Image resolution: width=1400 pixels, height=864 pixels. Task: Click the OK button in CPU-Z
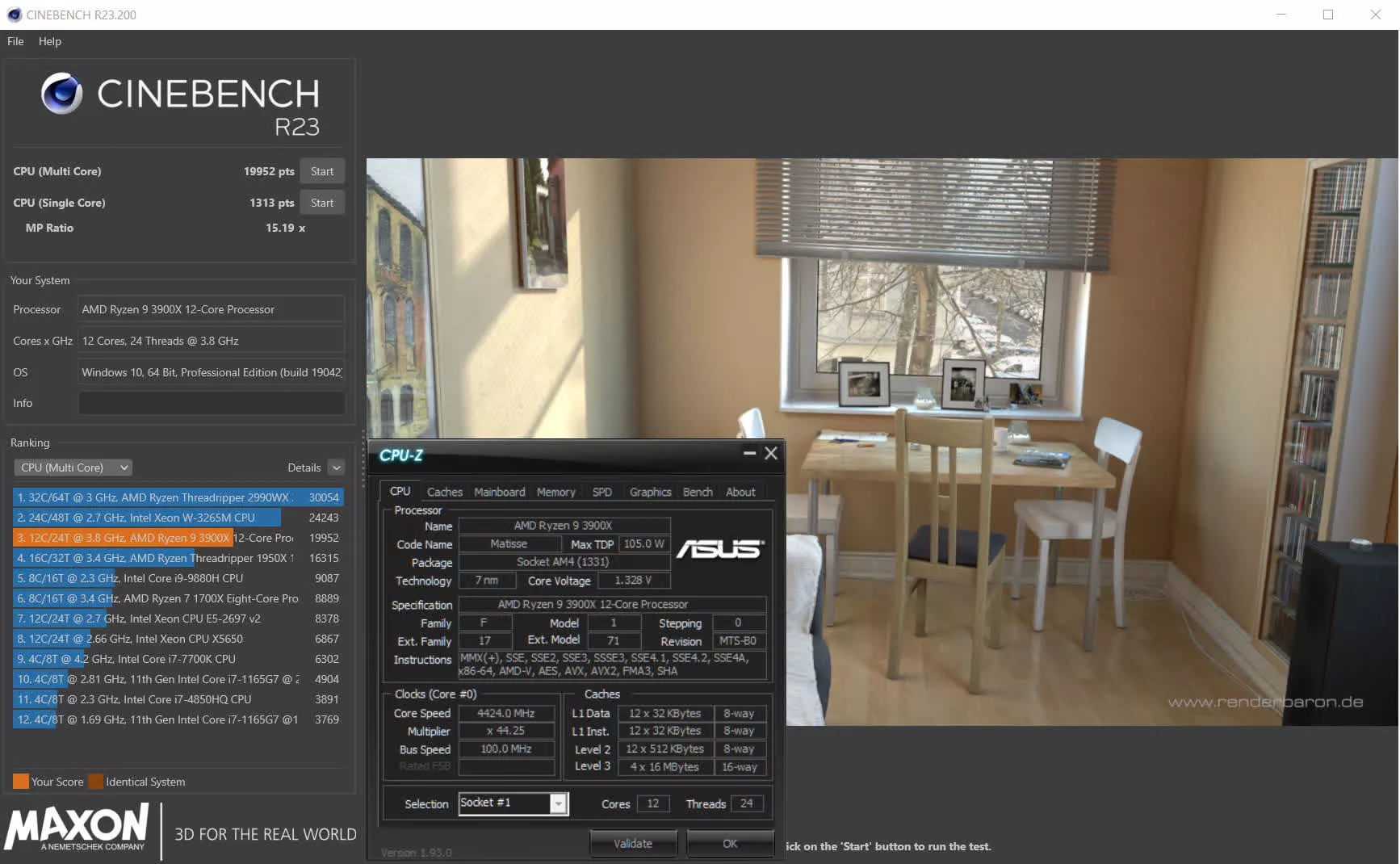(730, 844)
